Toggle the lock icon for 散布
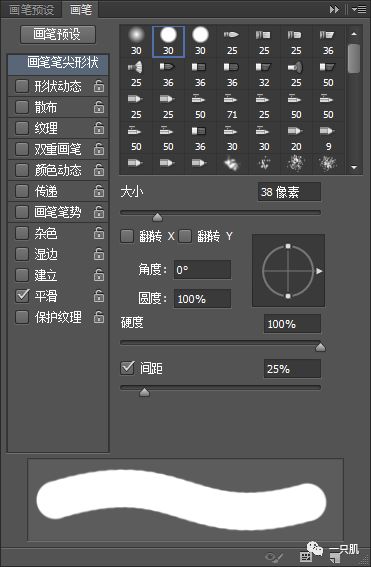 pos(99,107)
